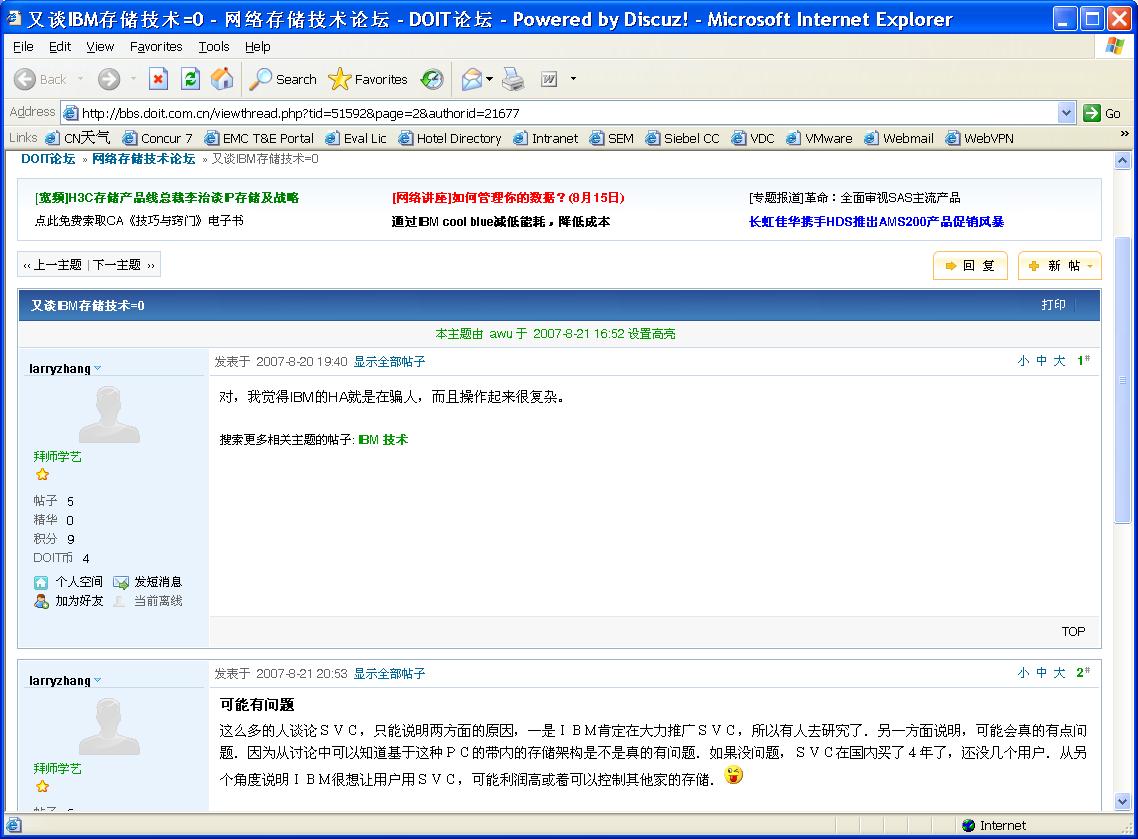Print page using printer icon

[513, 79]
